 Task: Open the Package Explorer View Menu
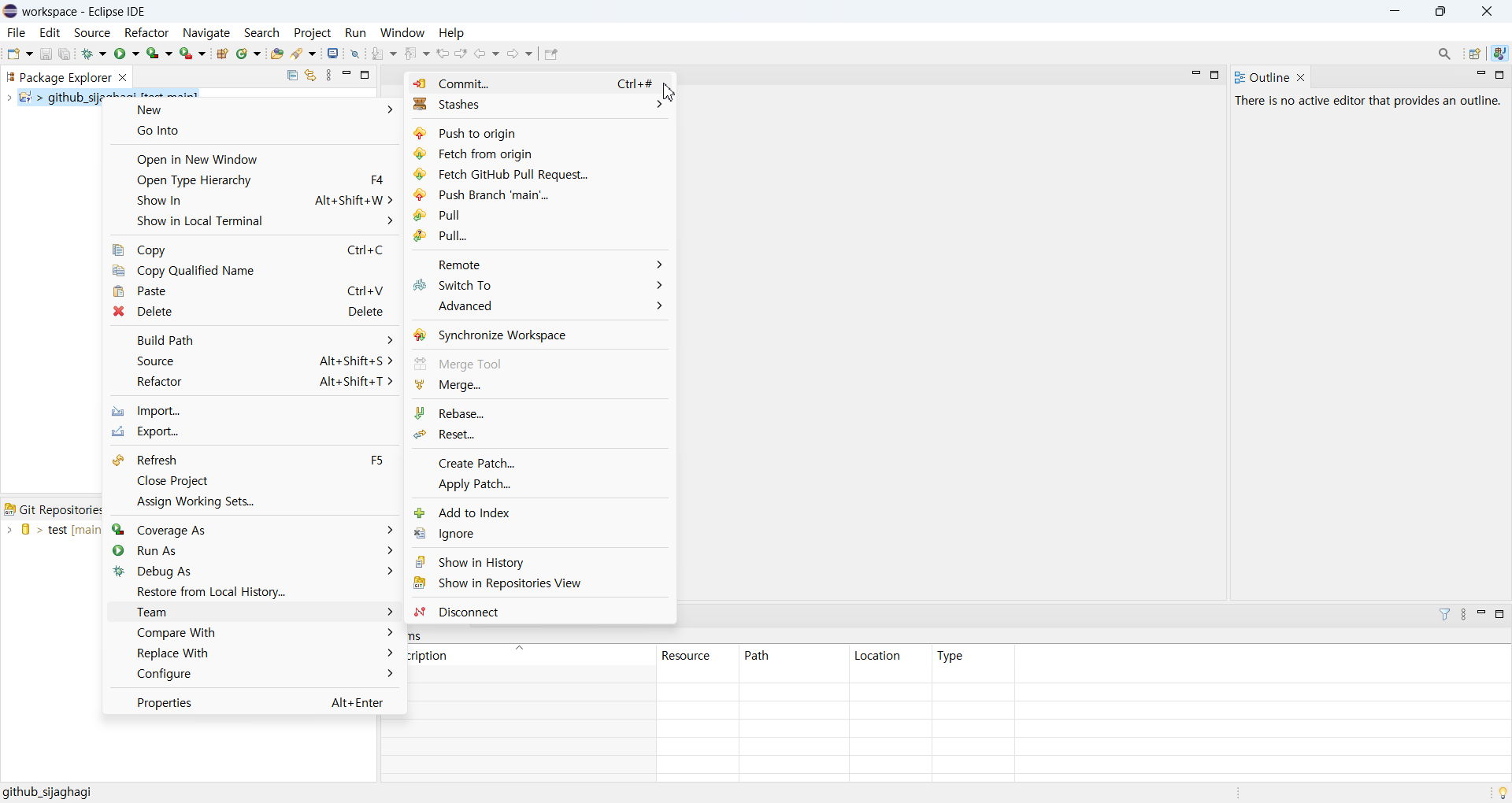329,76
